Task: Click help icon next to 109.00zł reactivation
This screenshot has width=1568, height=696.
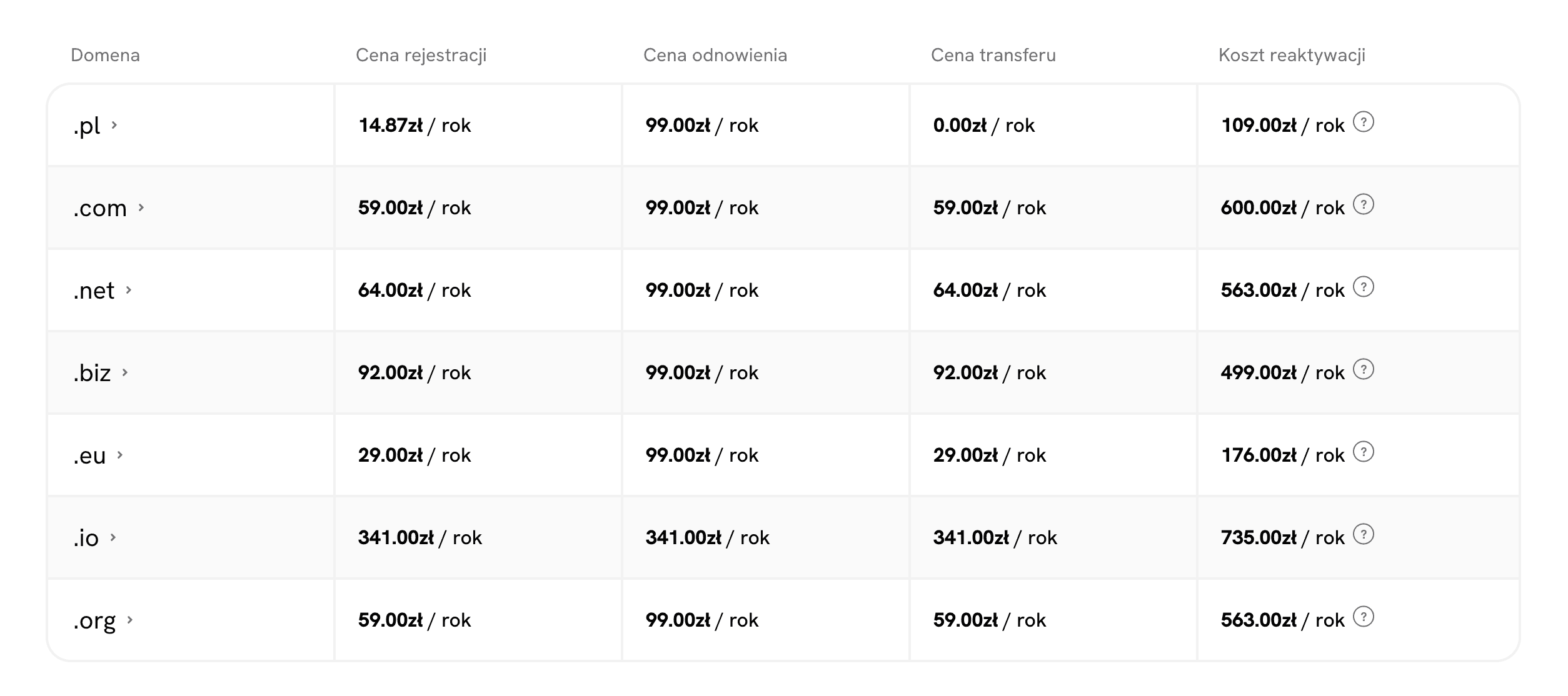Action: (x=1363, y=122)
